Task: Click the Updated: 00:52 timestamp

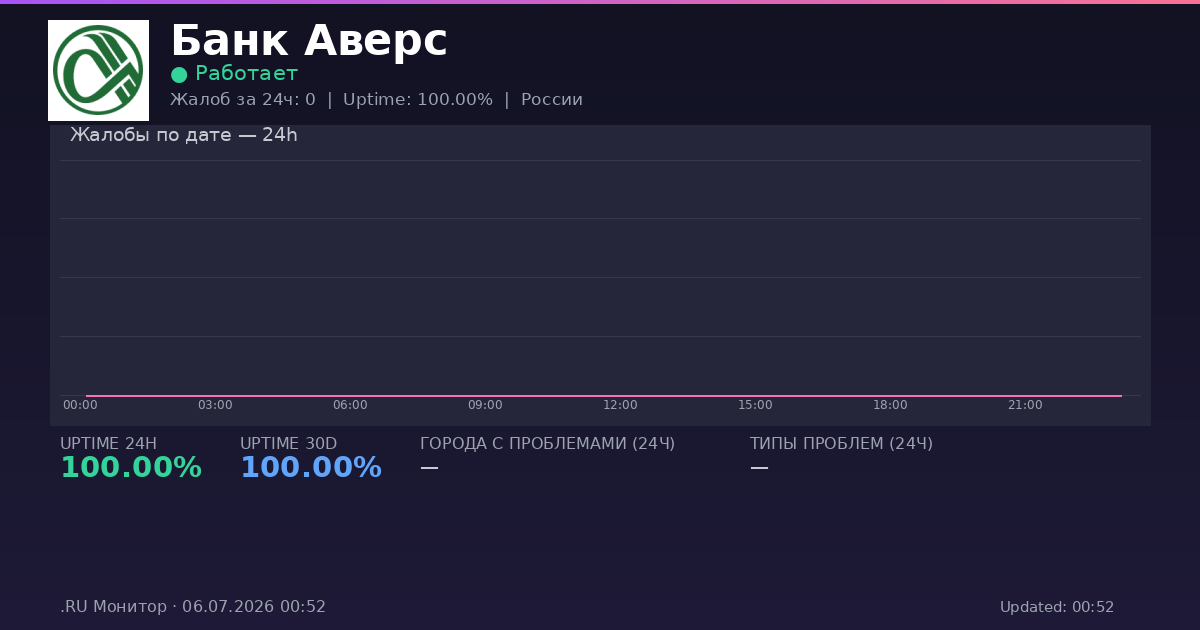Action: pyautogui.click(x=1057, y=607)
